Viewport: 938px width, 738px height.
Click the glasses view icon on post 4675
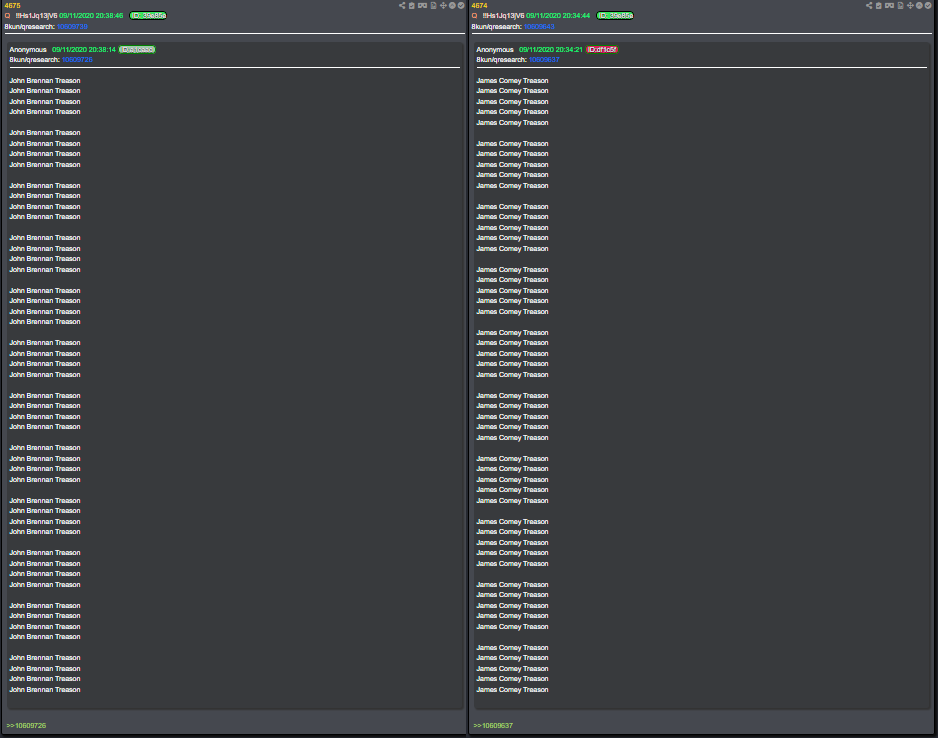click(422, 5)
